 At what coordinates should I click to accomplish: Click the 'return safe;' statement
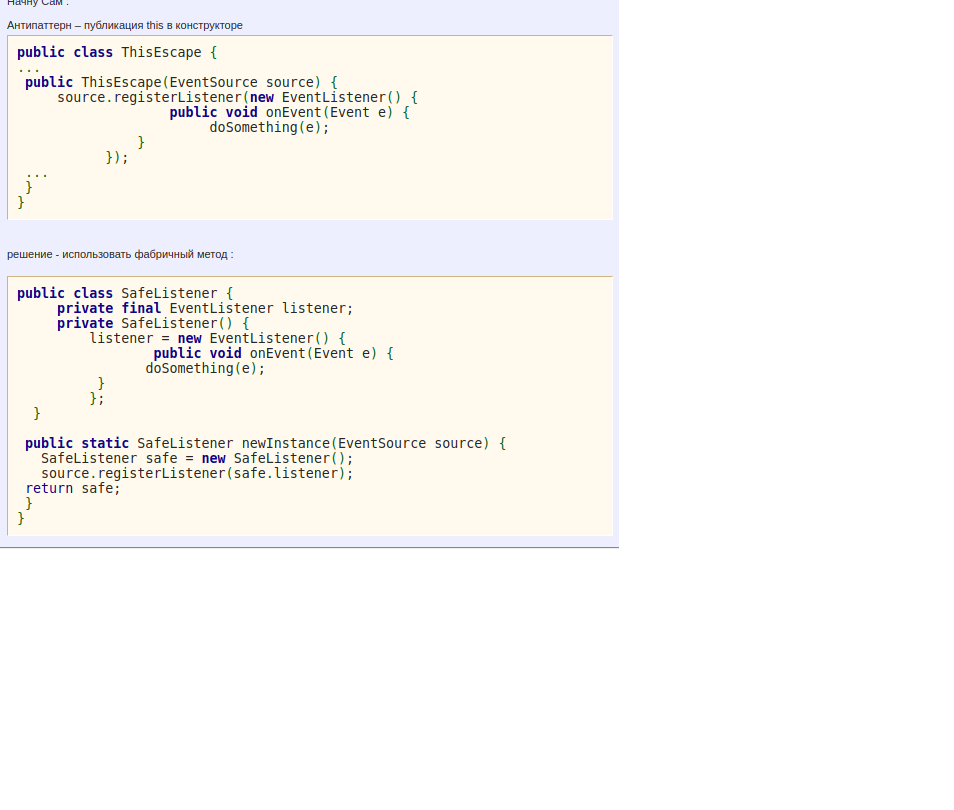coord(73,488)
